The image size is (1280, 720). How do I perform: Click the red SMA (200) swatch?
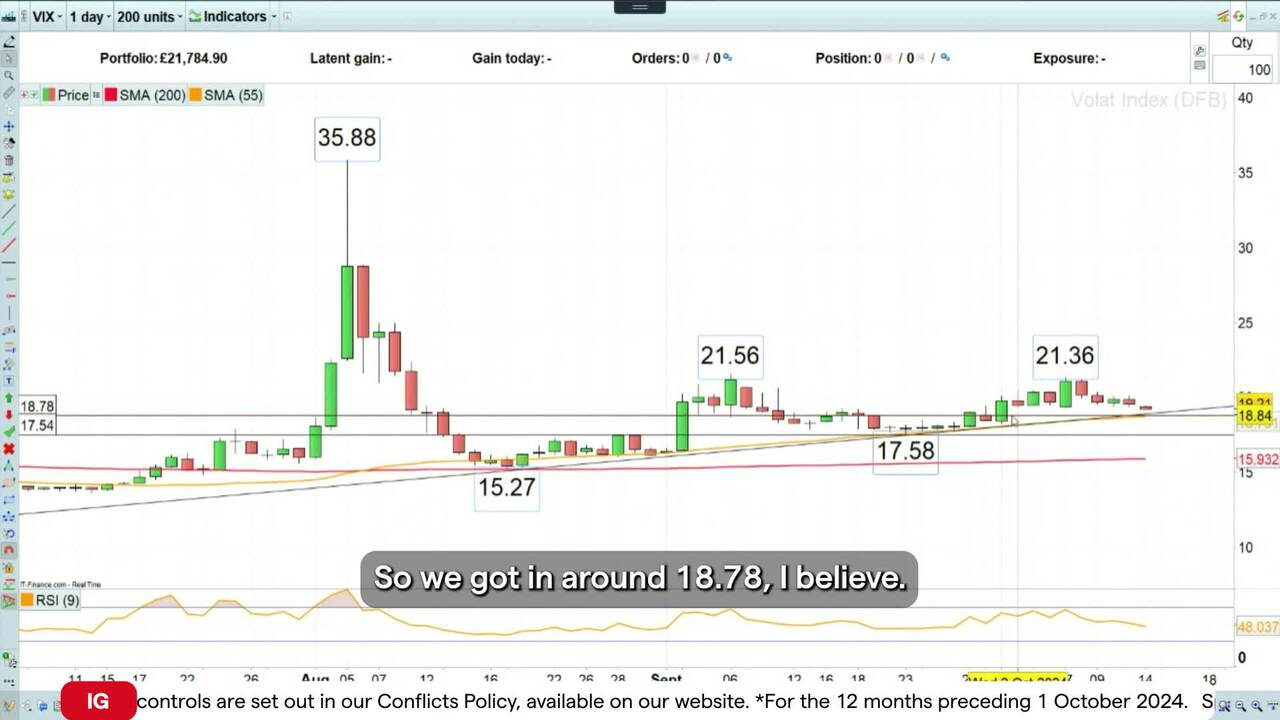point(110,95)
